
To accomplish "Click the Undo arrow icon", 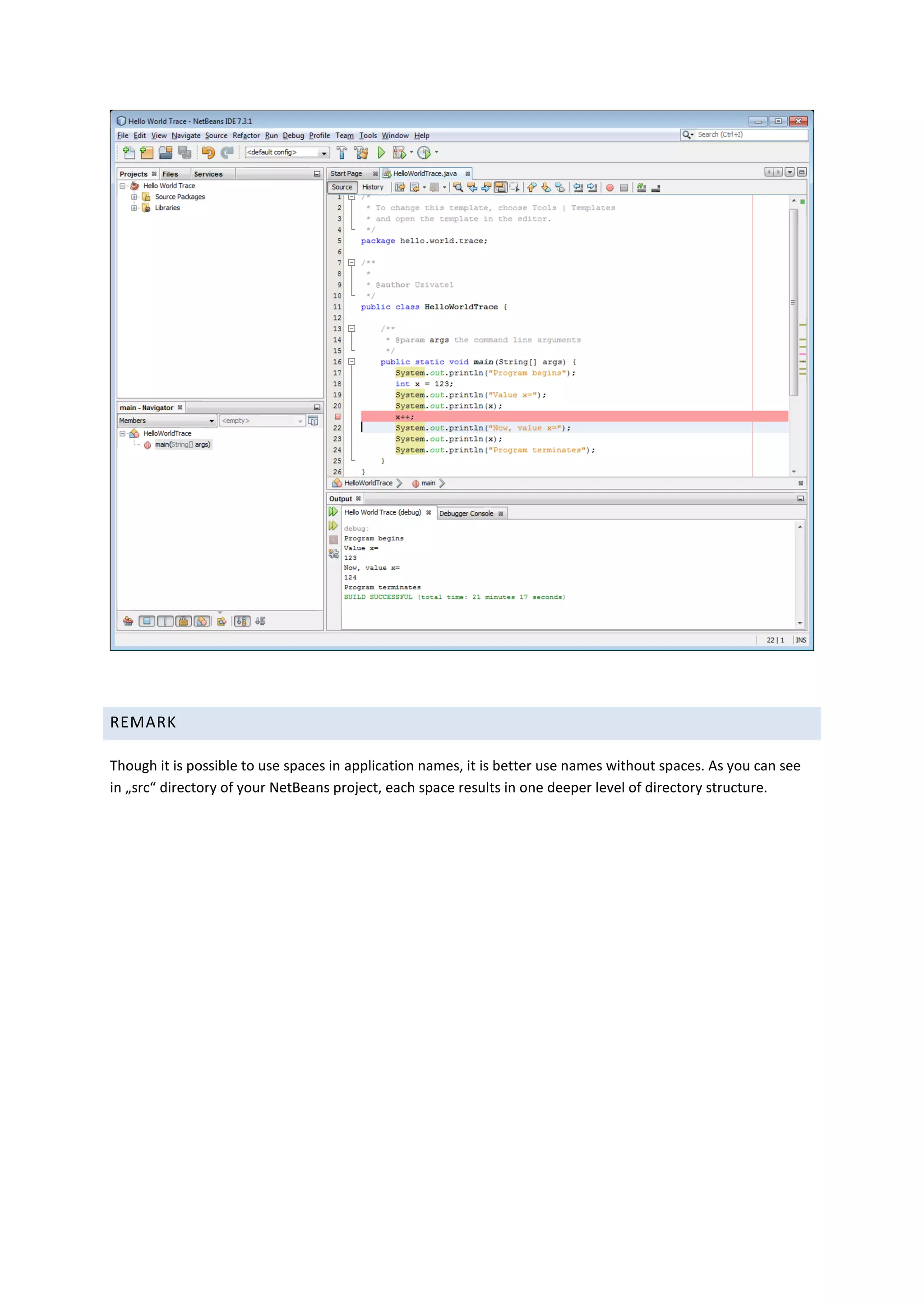I will click(208, 153).
